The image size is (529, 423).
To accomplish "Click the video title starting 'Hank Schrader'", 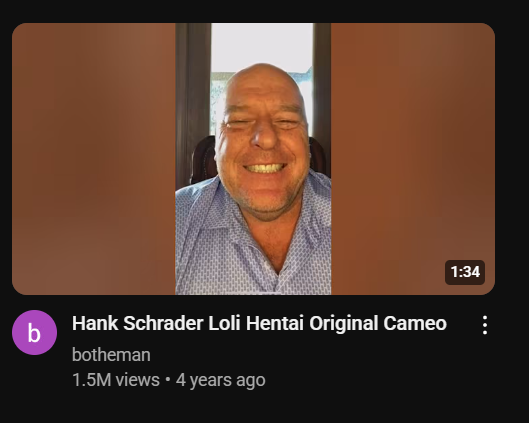I will click(x=259, y=323).
